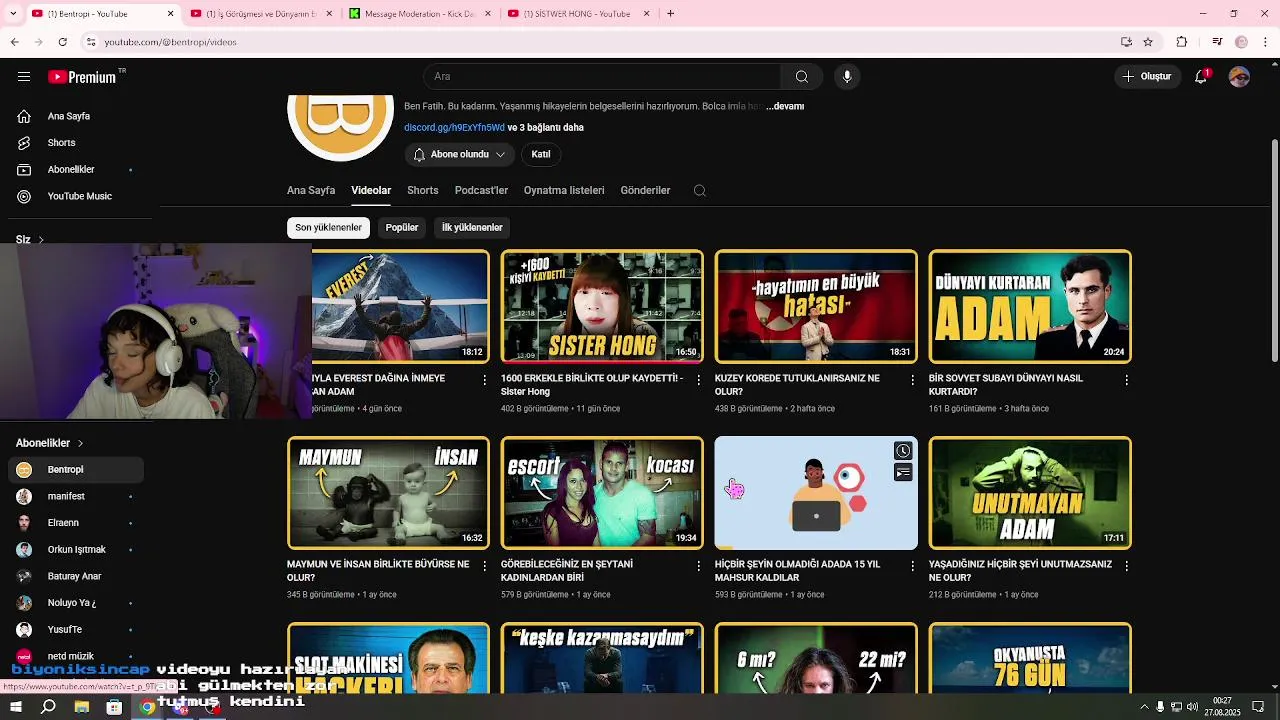This screenshot has width=1280, height=720.
Task: Open Chrome from the taskbar
Action: coord(147,707)
